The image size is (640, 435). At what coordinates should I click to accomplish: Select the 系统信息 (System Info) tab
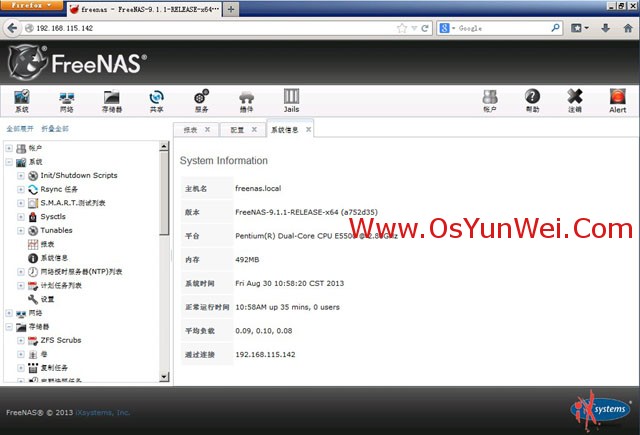(x=284, y=130)
